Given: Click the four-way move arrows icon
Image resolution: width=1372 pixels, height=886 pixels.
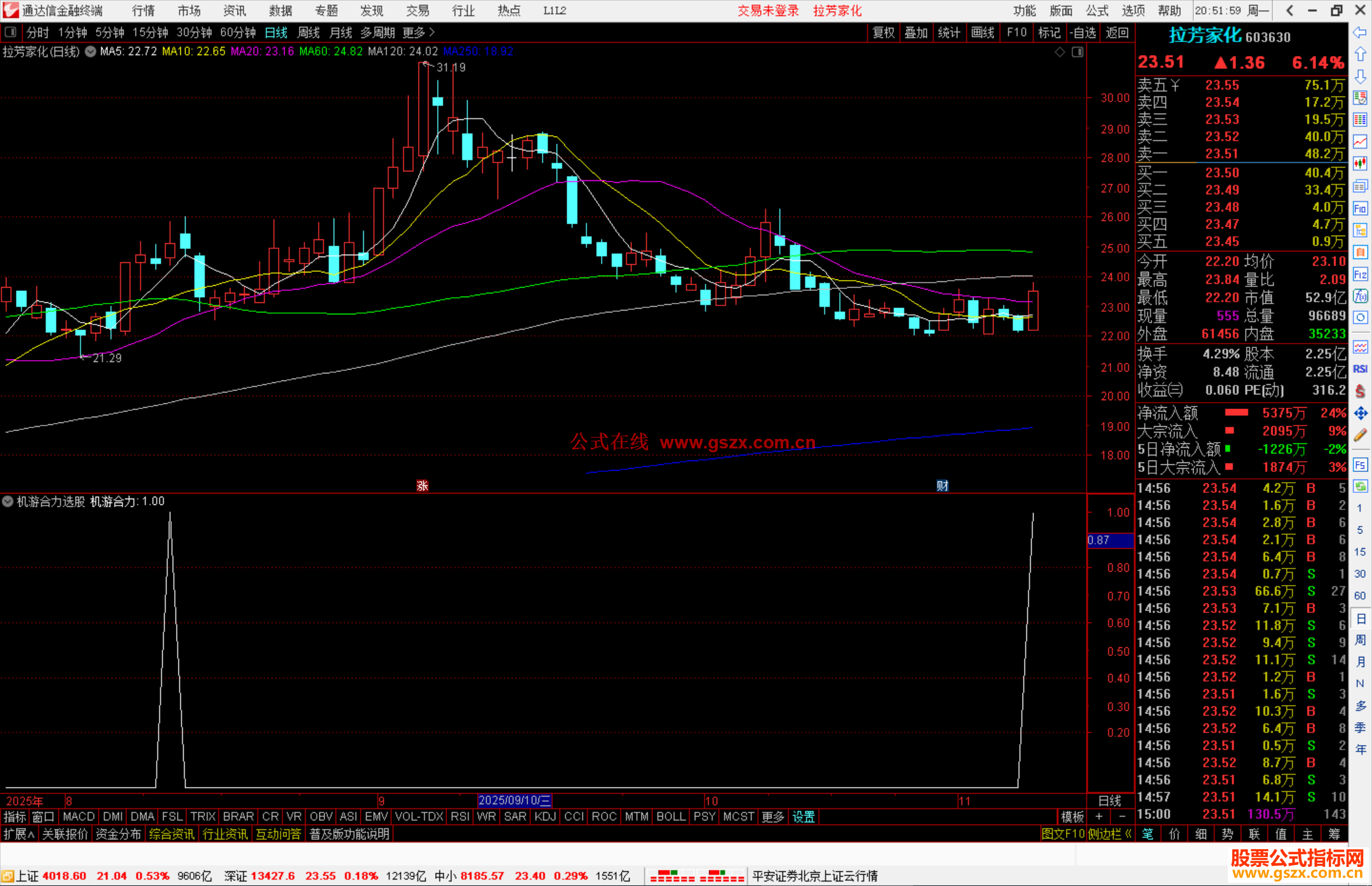Looking at the screenshot, I should (1360, 413).
